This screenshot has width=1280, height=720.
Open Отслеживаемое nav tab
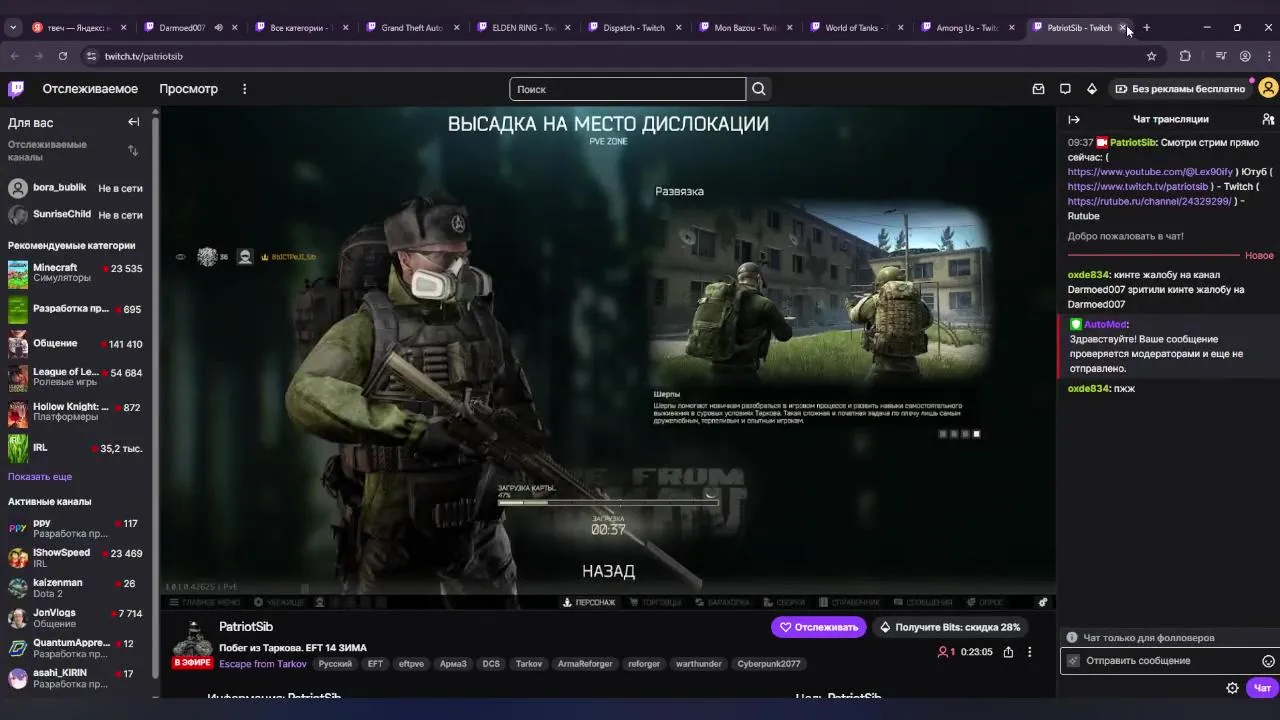90,89
